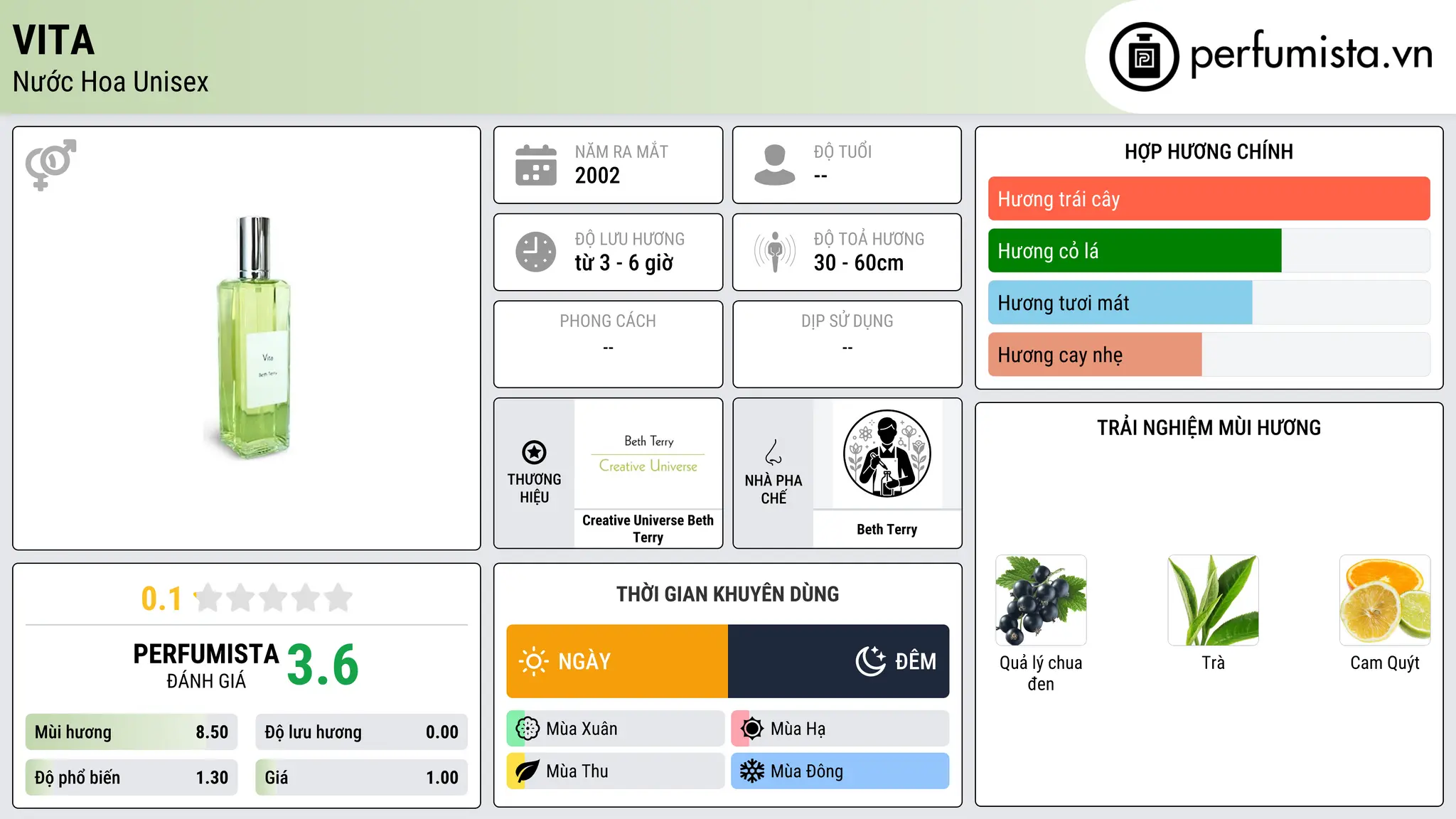Click the star rating row next to 0.1
Viewport: 1456px width, 819px height.
click(273, 598)
